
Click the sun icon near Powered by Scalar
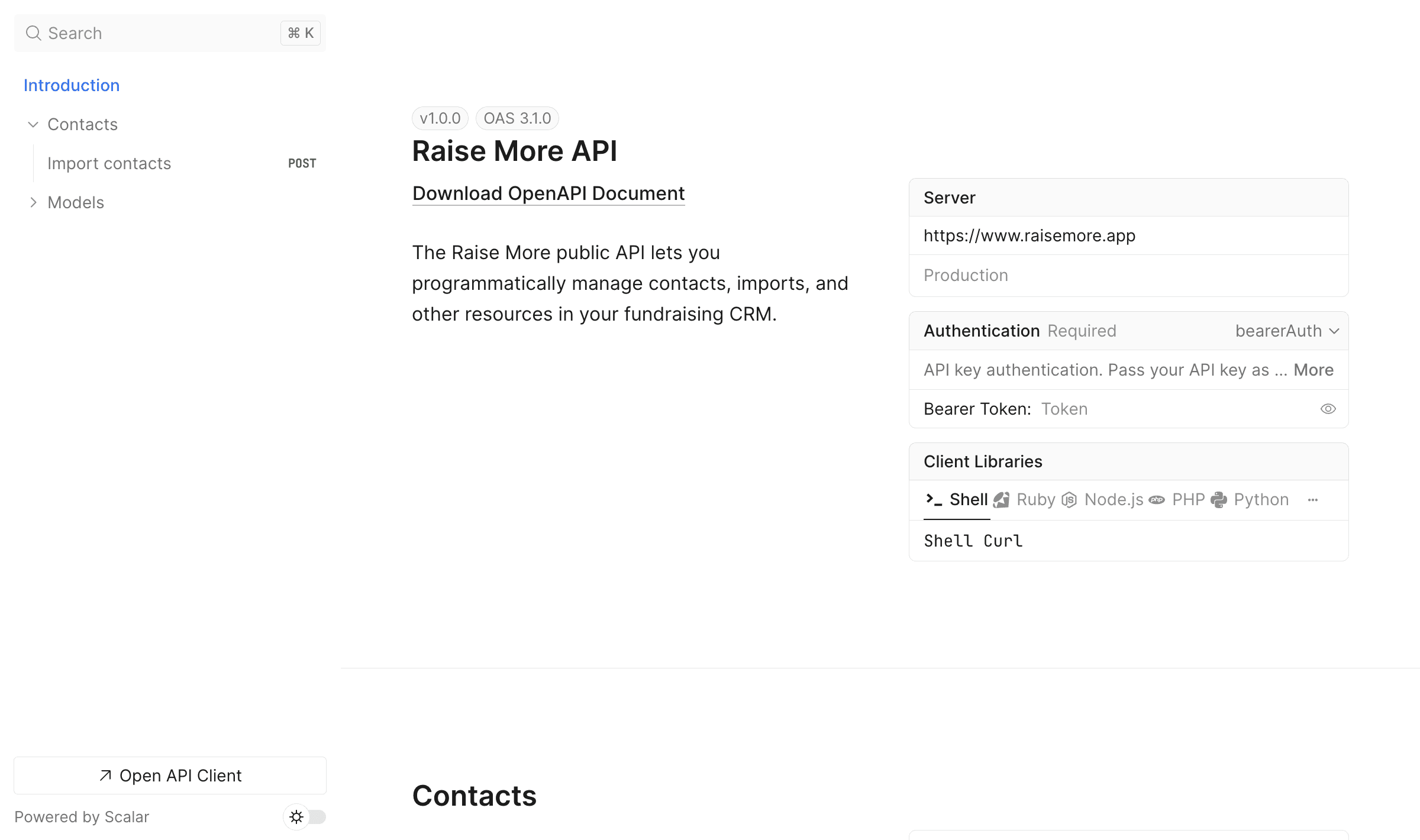(x=296, y=817)
